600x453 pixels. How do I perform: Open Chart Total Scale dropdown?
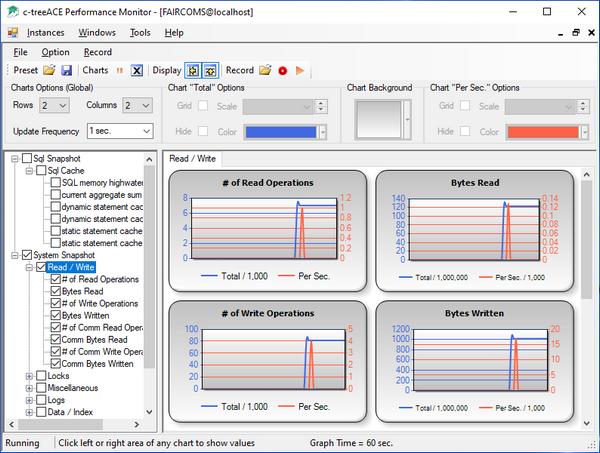pyautogui.click(x=278, y=107)
